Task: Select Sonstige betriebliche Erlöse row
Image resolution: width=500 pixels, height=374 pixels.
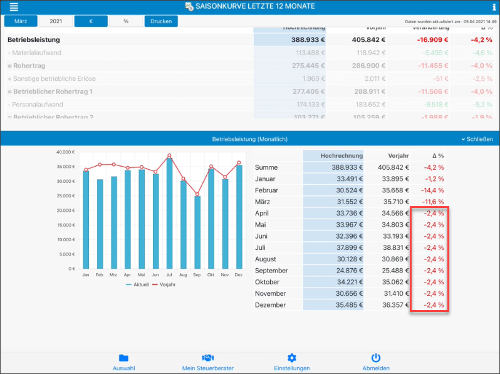Action: [x=249, y=79]
